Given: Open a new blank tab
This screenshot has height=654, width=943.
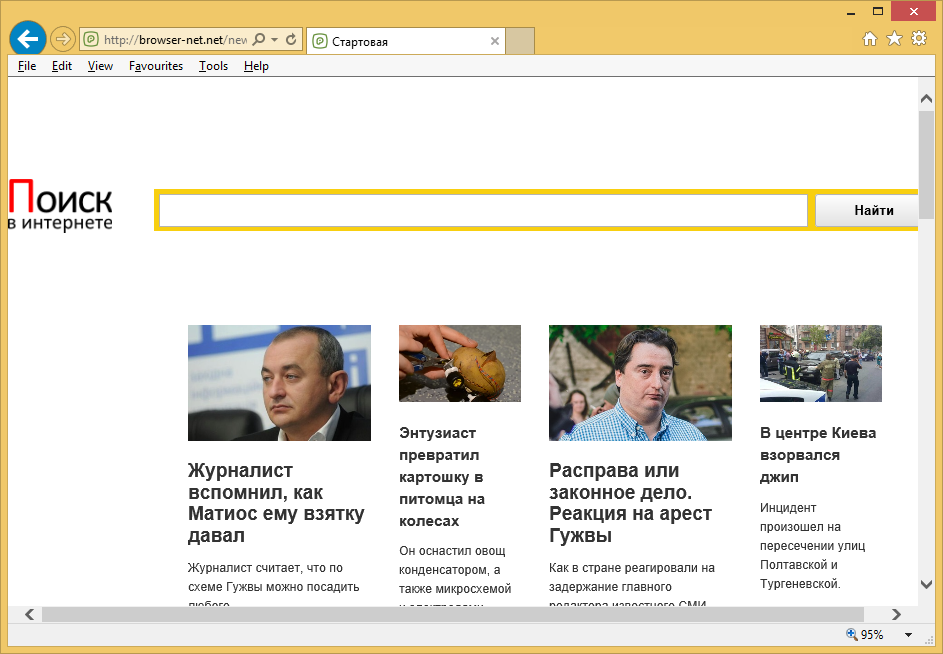Looking at the screenshot, I should (x=520, y=41).
